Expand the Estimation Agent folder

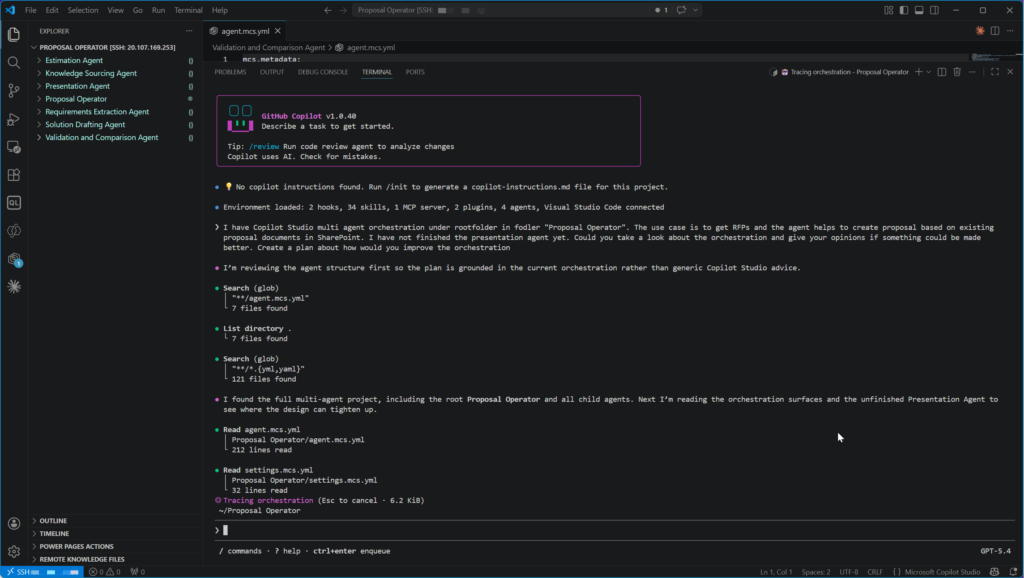click(74, 61)
